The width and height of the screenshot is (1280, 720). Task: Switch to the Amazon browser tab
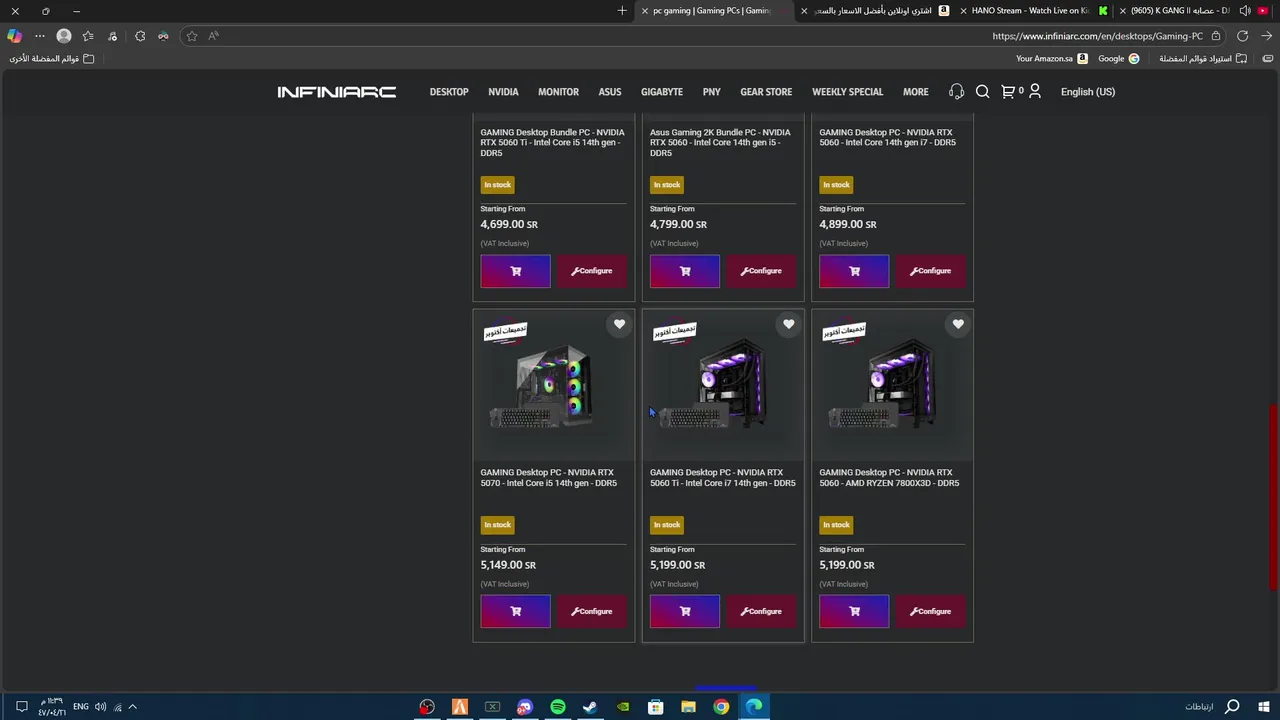[x=875, y=11]
